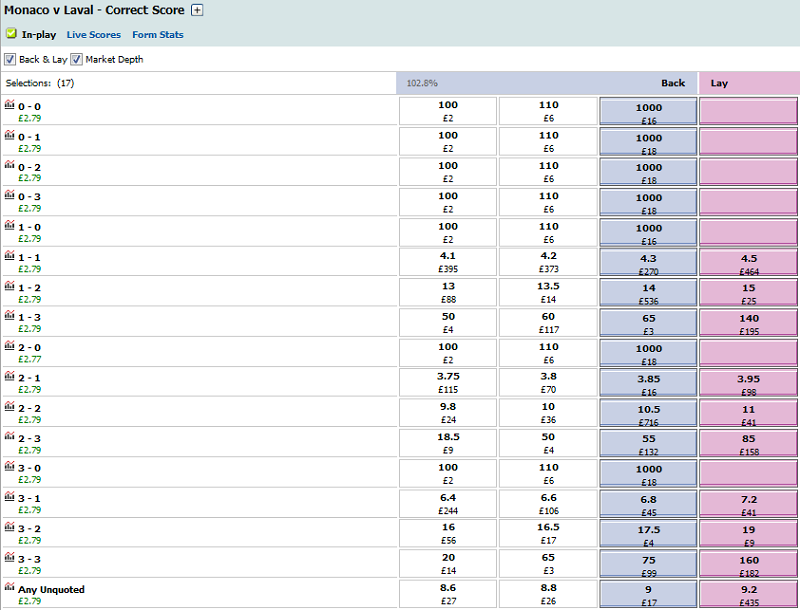Viewport: 800px width, 610px height.
Task: Open the Form Stats link
Action: point(158,35)
